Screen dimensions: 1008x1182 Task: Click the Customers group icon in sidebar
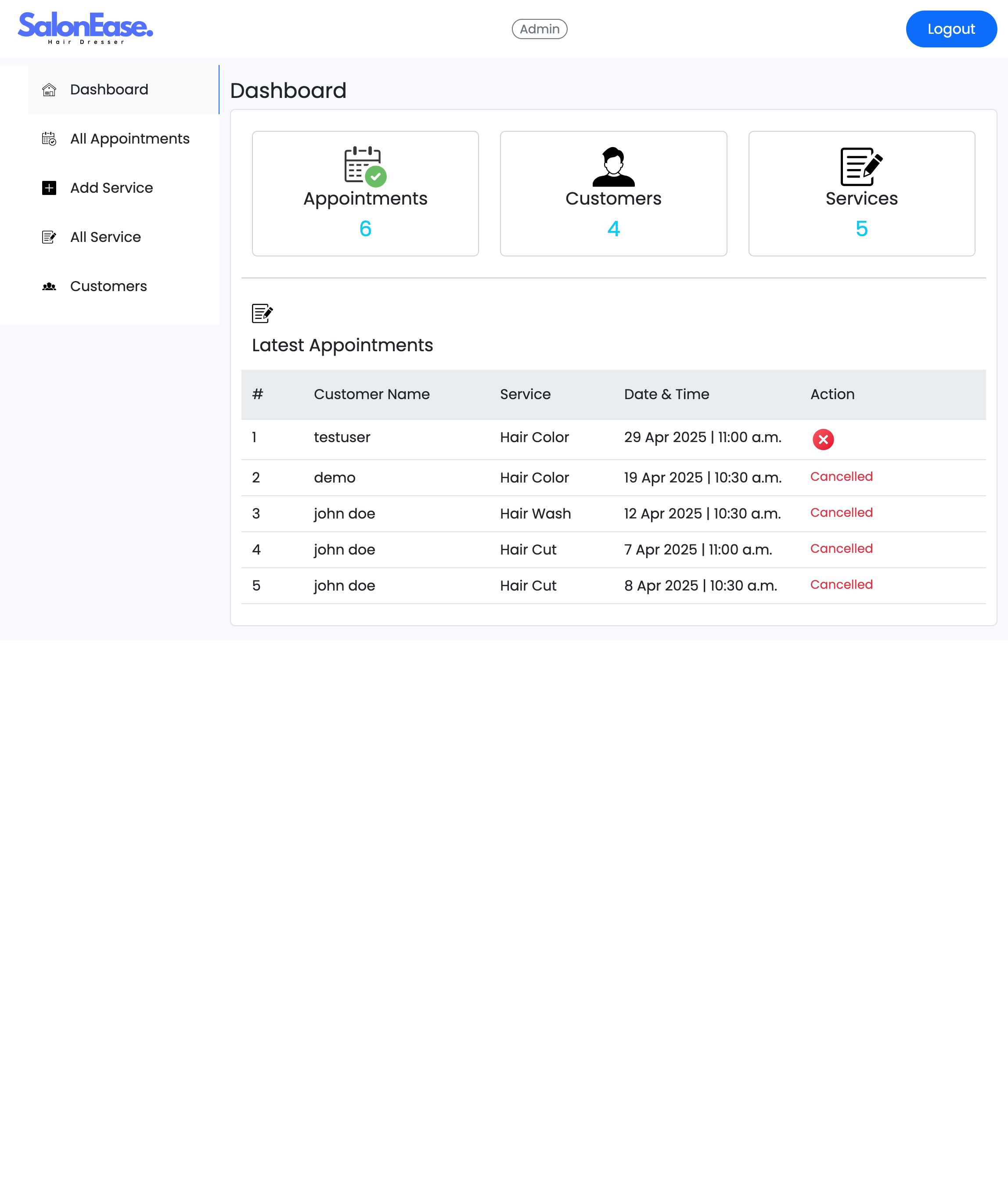click(49, 286)
